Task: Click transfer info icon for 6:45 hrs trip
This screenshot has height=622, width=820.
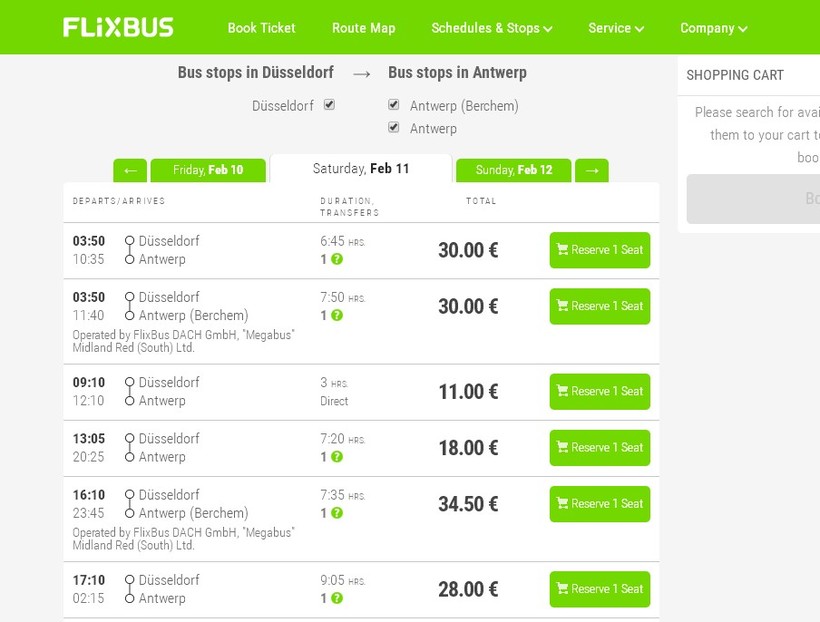Action: (337, 260)
